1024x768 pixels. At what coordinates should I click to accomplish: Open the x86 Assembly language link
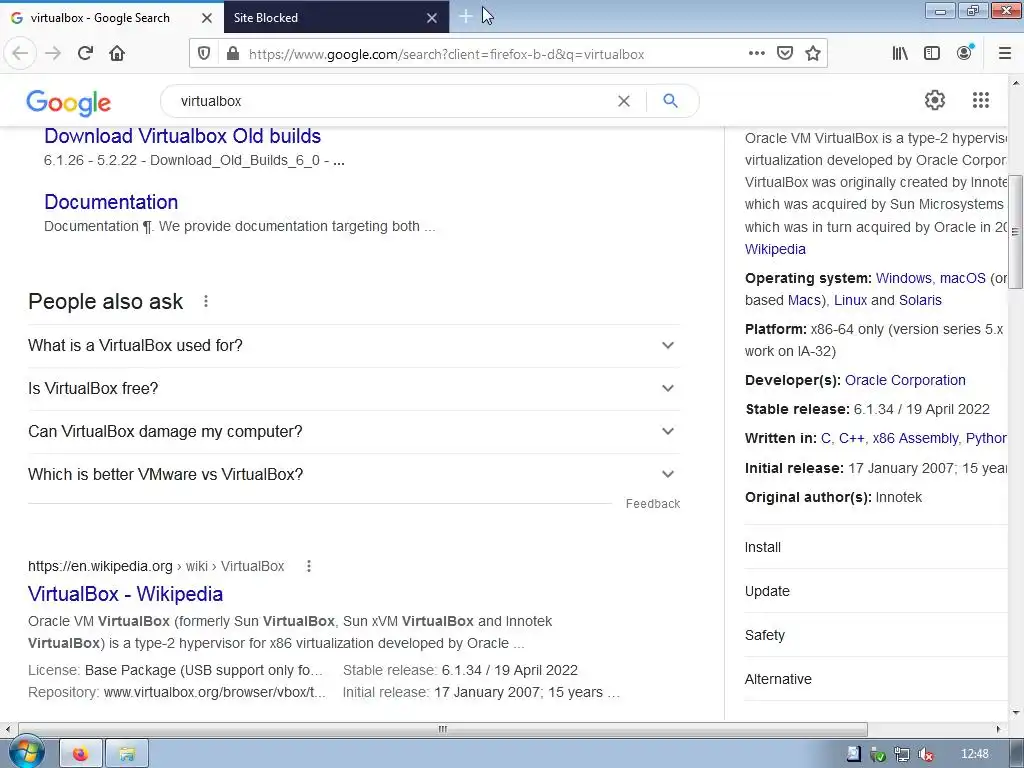click(915, 438)
